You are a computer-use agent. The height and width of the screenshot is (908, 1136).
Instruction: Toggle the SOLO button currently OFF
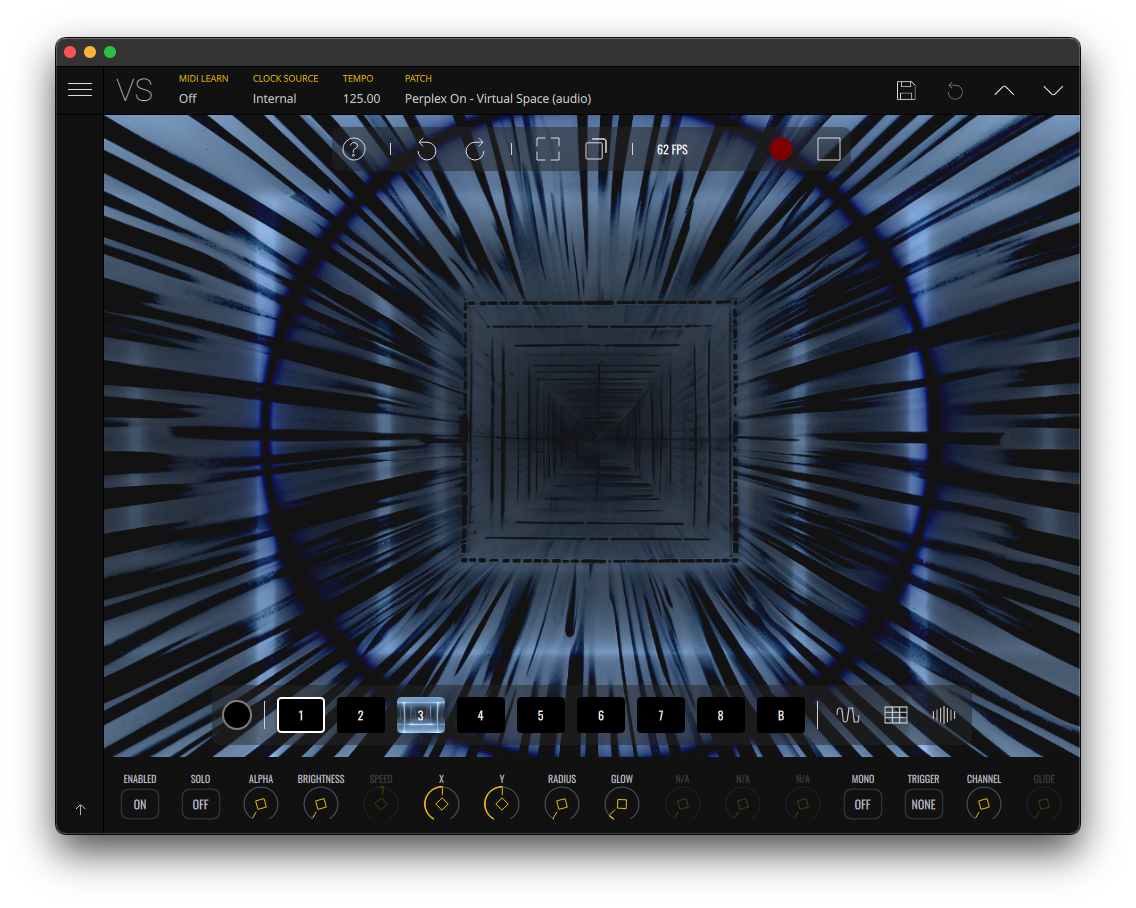(x=200, y=804)
